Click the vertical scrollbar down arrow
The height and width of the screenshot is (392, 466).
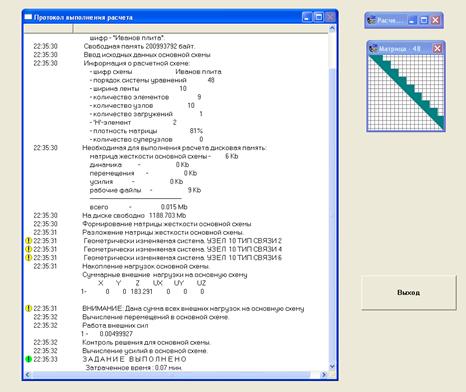click(332, 366)
